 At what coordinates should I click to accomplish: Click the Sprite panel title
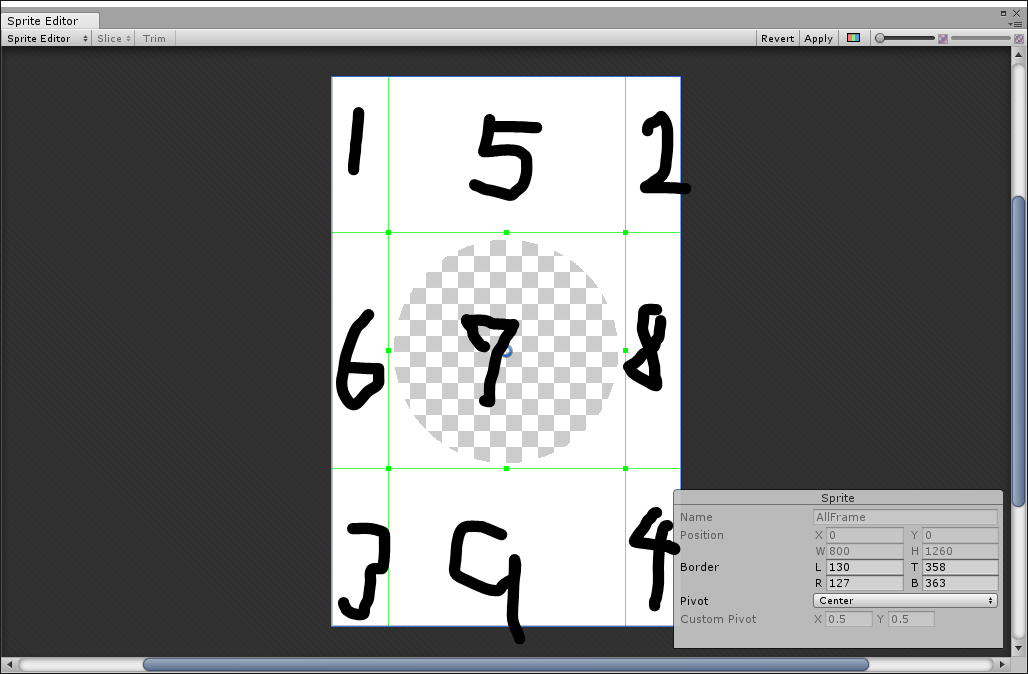click(x=838, y=498)
